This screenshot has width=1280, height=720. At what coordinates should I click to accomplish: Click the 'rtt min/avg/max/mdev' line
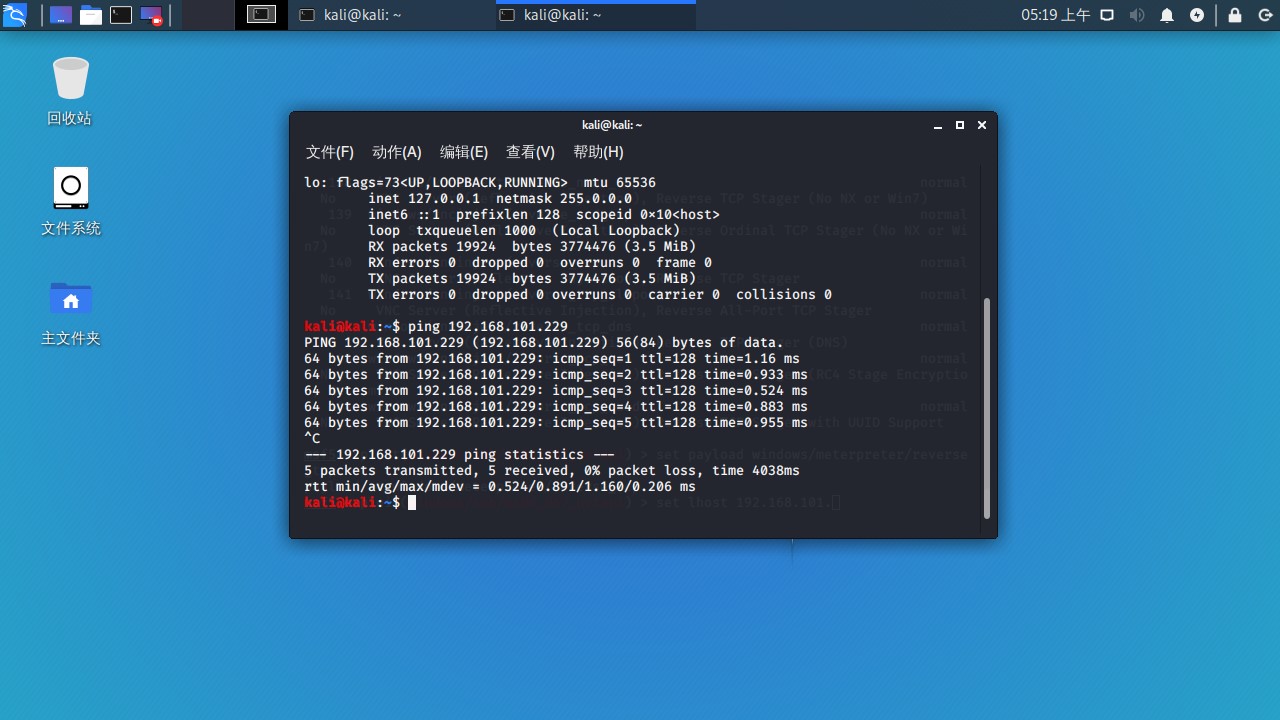click(500, 487)
